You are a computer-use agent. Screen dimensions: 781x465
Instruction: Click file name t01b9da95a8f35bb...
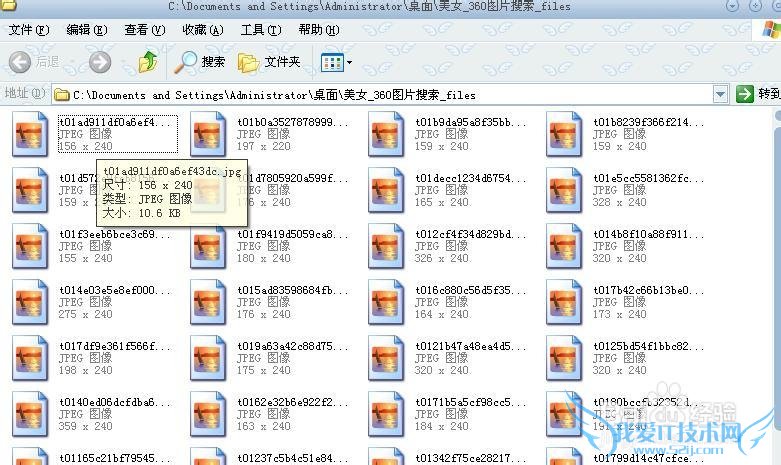[471, 122]
